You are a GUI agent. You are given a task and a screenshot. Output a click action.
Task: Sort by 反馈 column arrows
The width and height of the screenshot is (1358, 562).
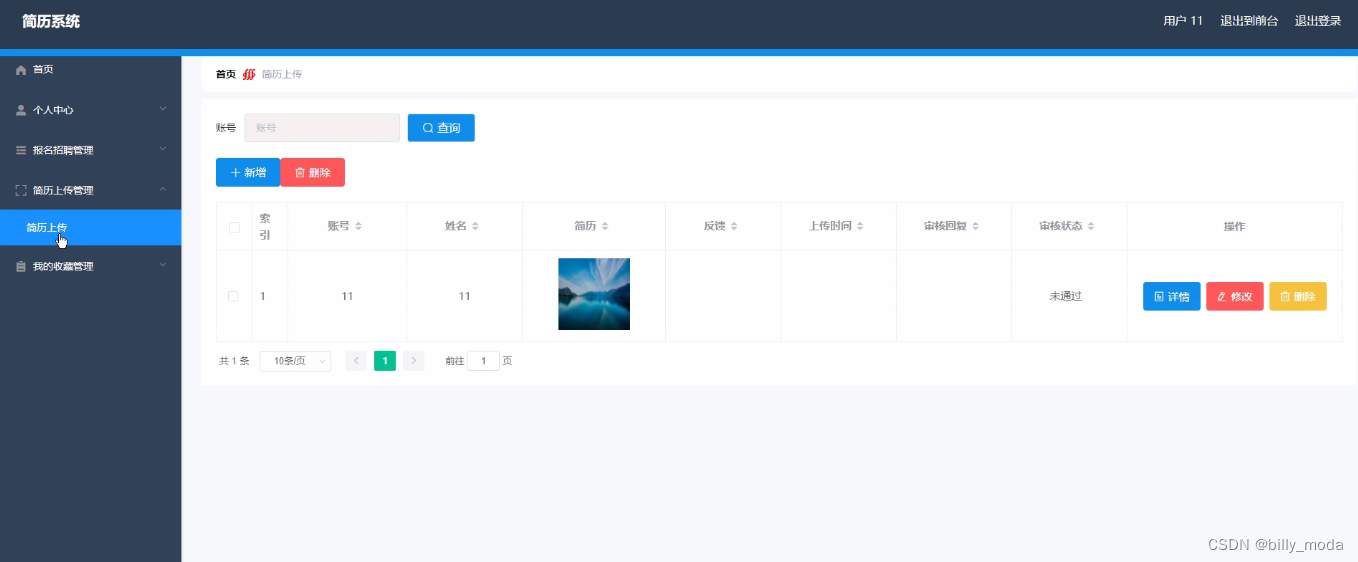click(x=734, y=227)
